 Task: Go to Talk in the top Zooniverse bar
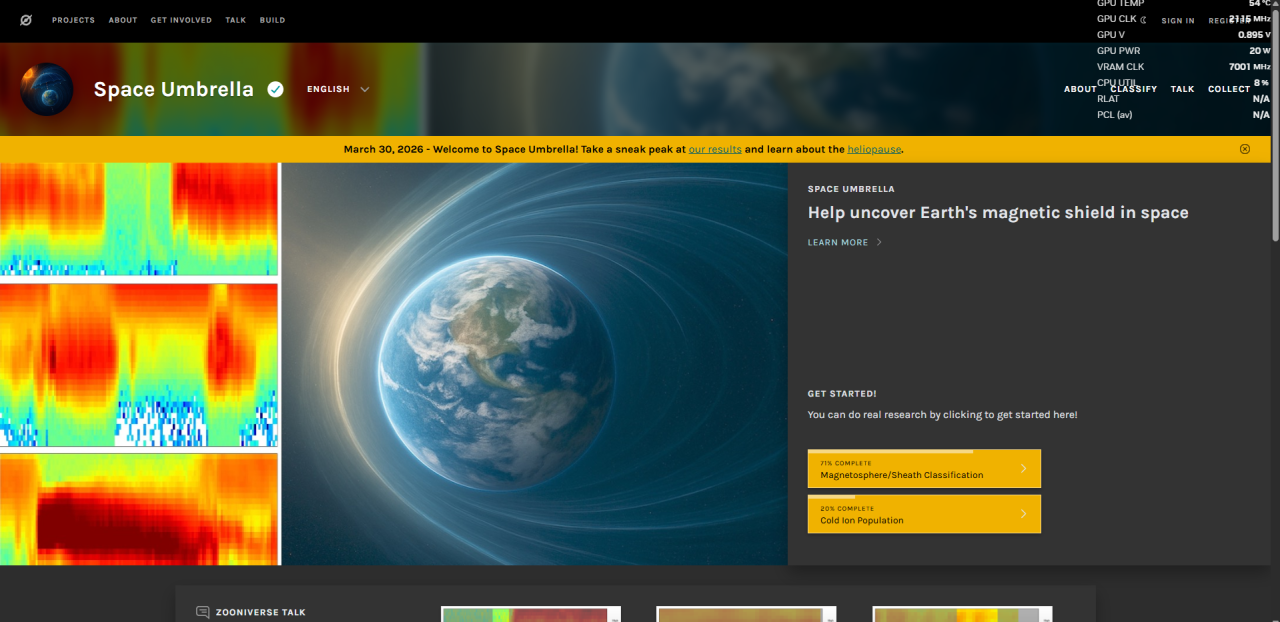click(235, 20)
